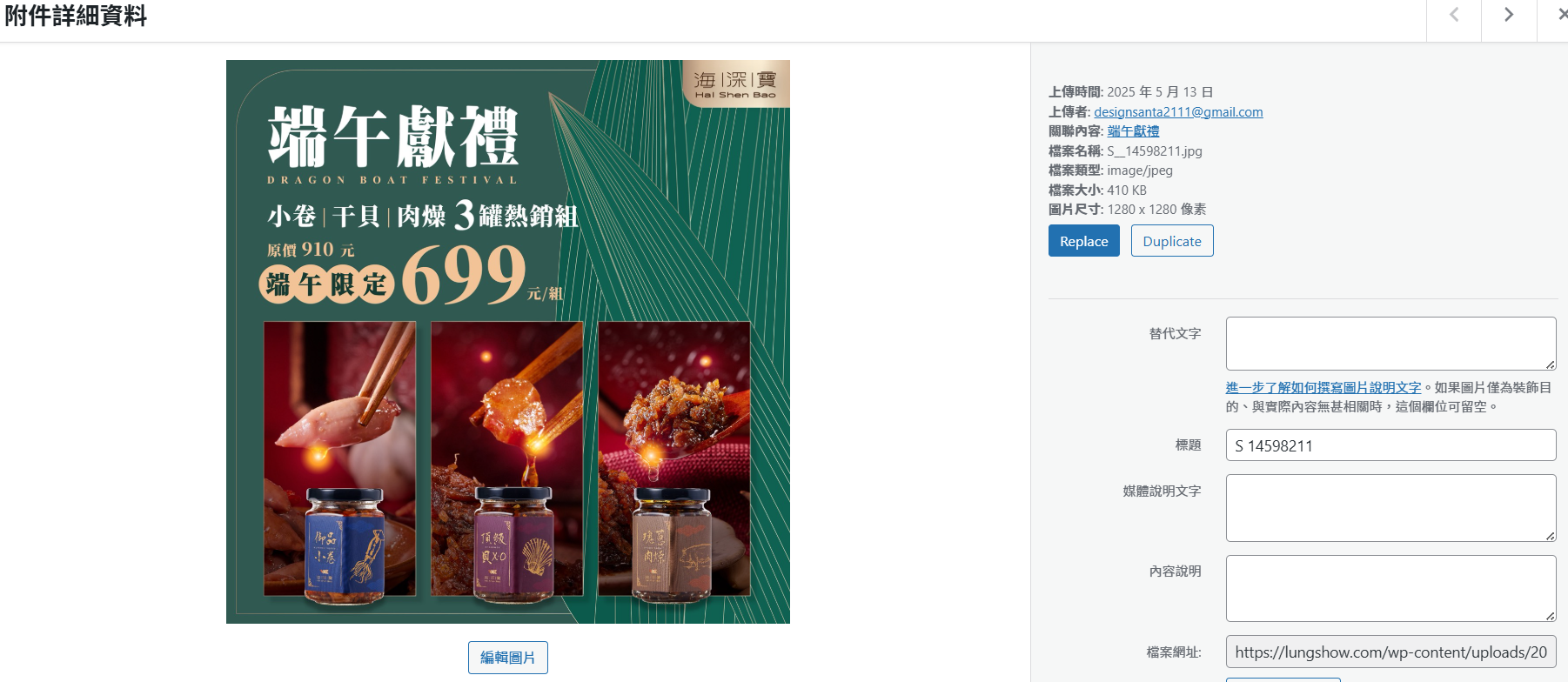The height and width of the screenshot is (682, 1568).
Task: Go to the previous attachment with left chevron
Action: [x=1454, y=15]
